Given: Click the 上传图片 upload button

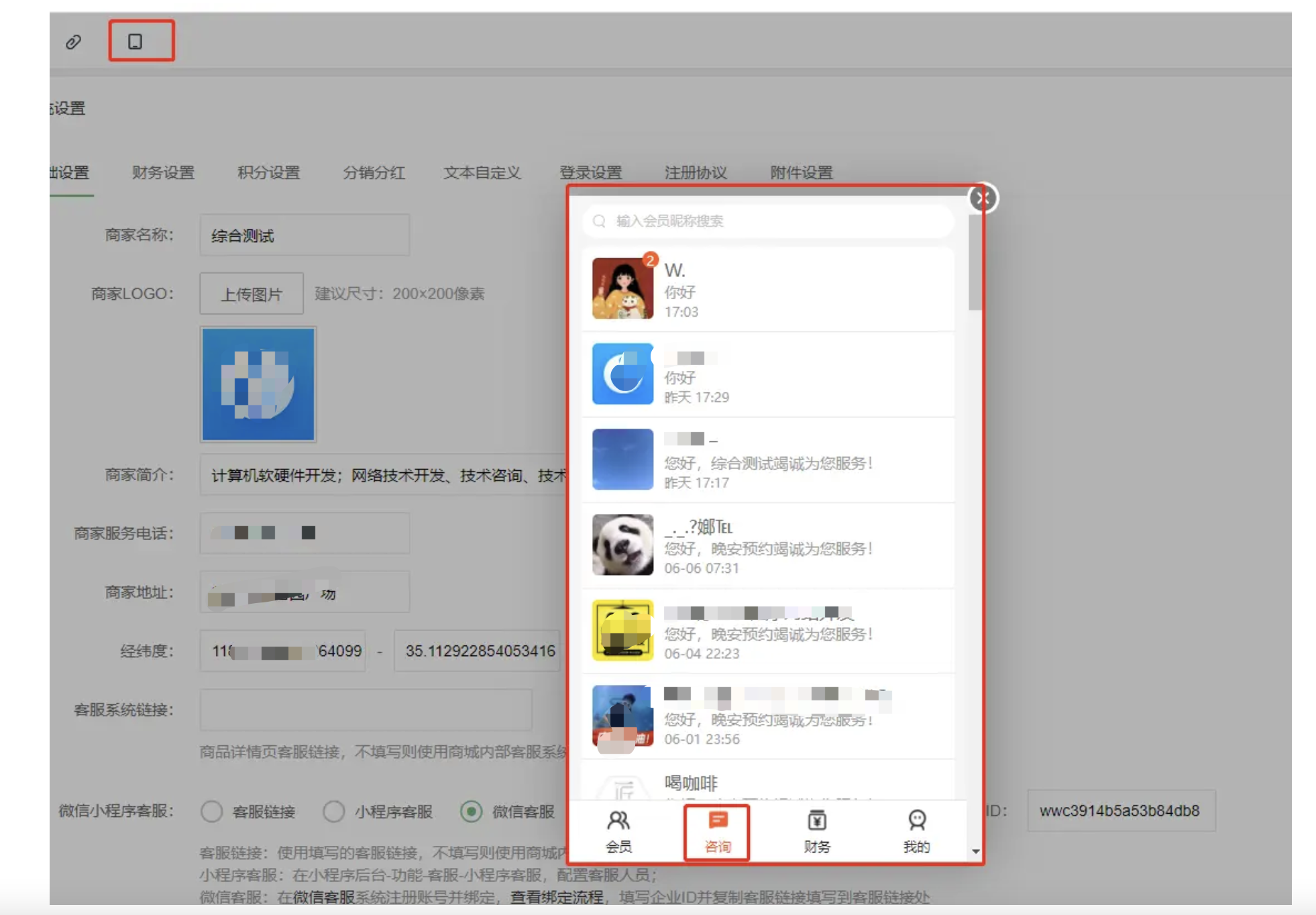Looking at the screenshot, I should point(252,294).
